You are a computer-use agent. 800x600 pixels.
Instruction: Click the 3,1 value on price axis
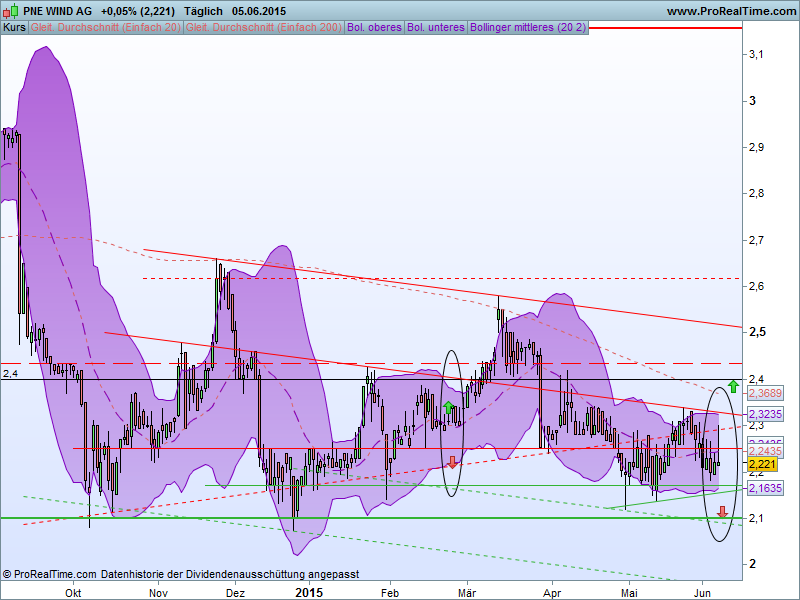click(x=756, y=54)
